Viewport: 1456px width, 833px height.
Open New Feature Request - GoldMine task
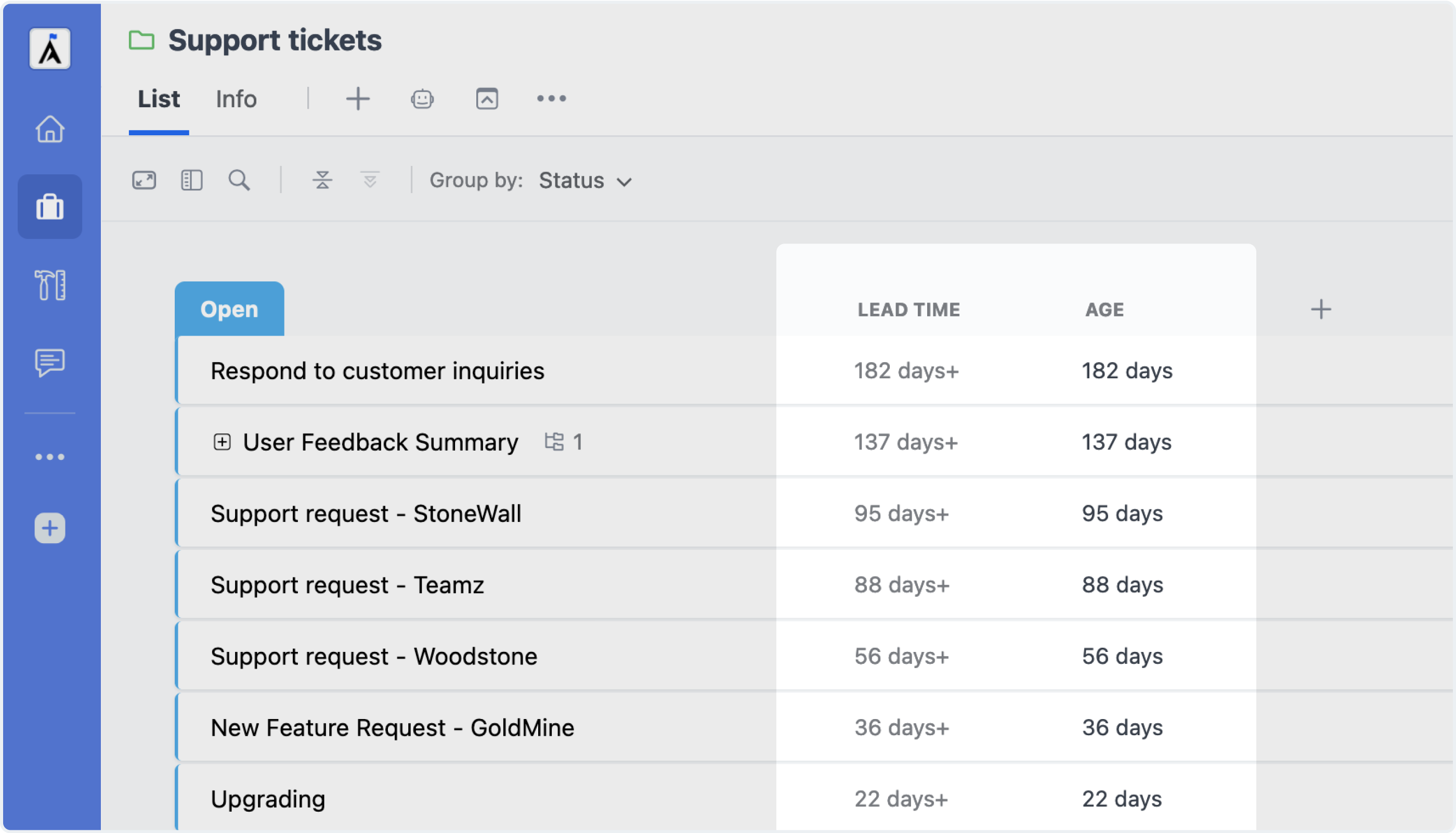(392, 728)
